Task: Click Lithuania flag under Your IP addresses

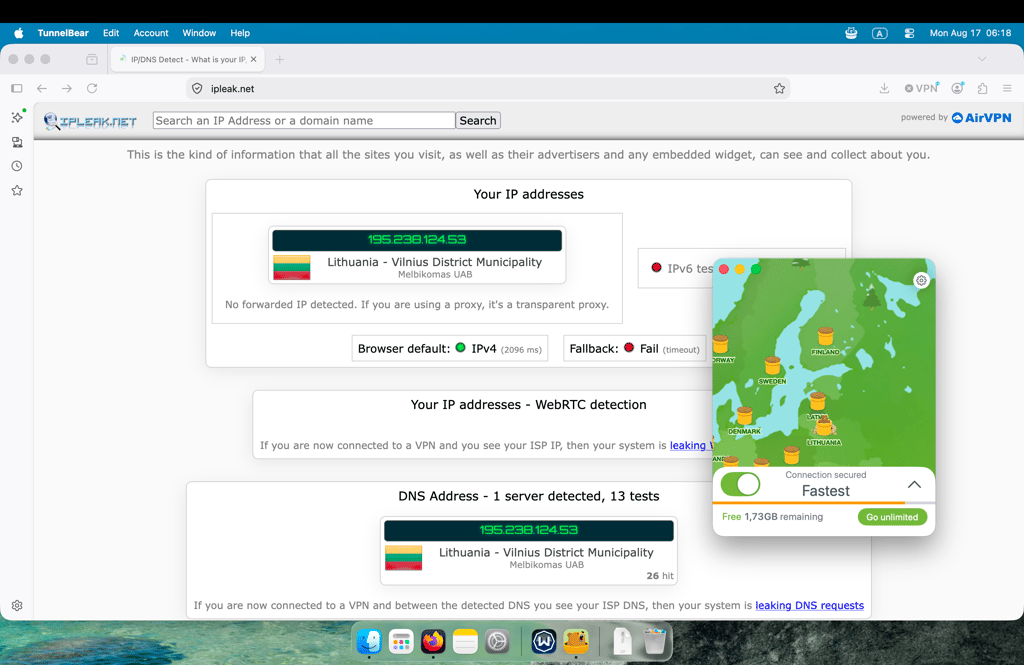Action: [x=291, y=267]
